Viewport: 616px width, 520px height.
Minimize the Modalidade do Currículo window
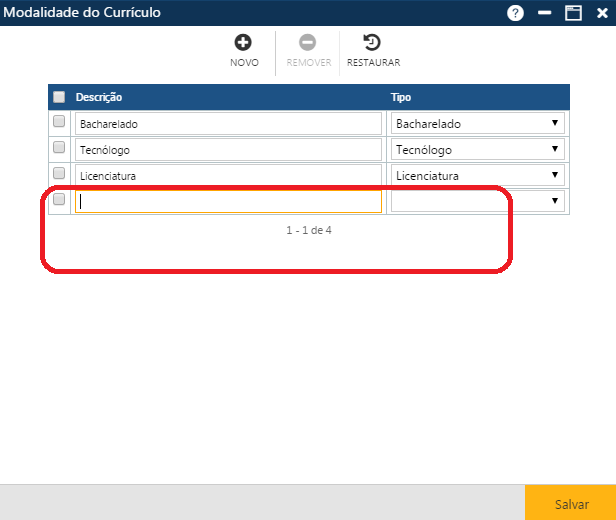545,13
